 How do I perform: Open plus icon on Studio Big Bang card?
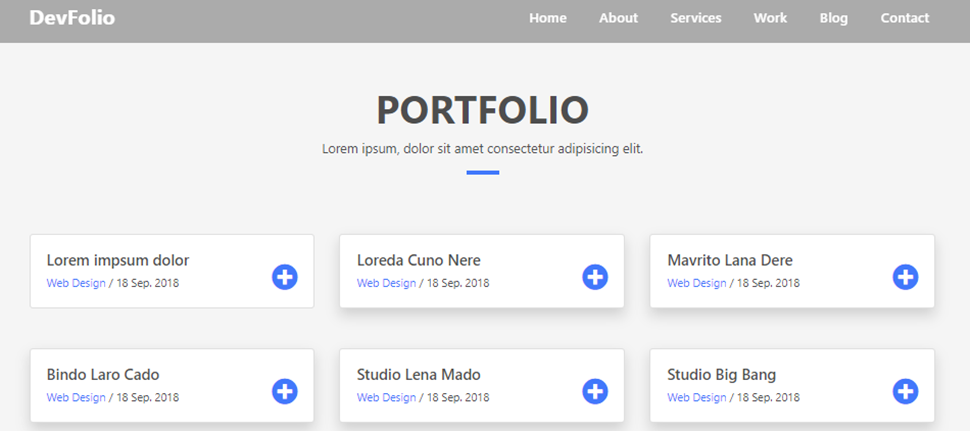906,391
